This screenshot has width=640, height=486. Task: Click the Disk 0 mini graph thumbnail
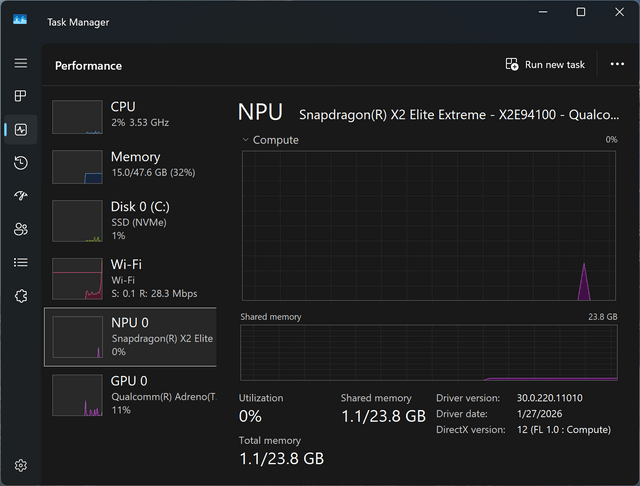click(77, 221)
